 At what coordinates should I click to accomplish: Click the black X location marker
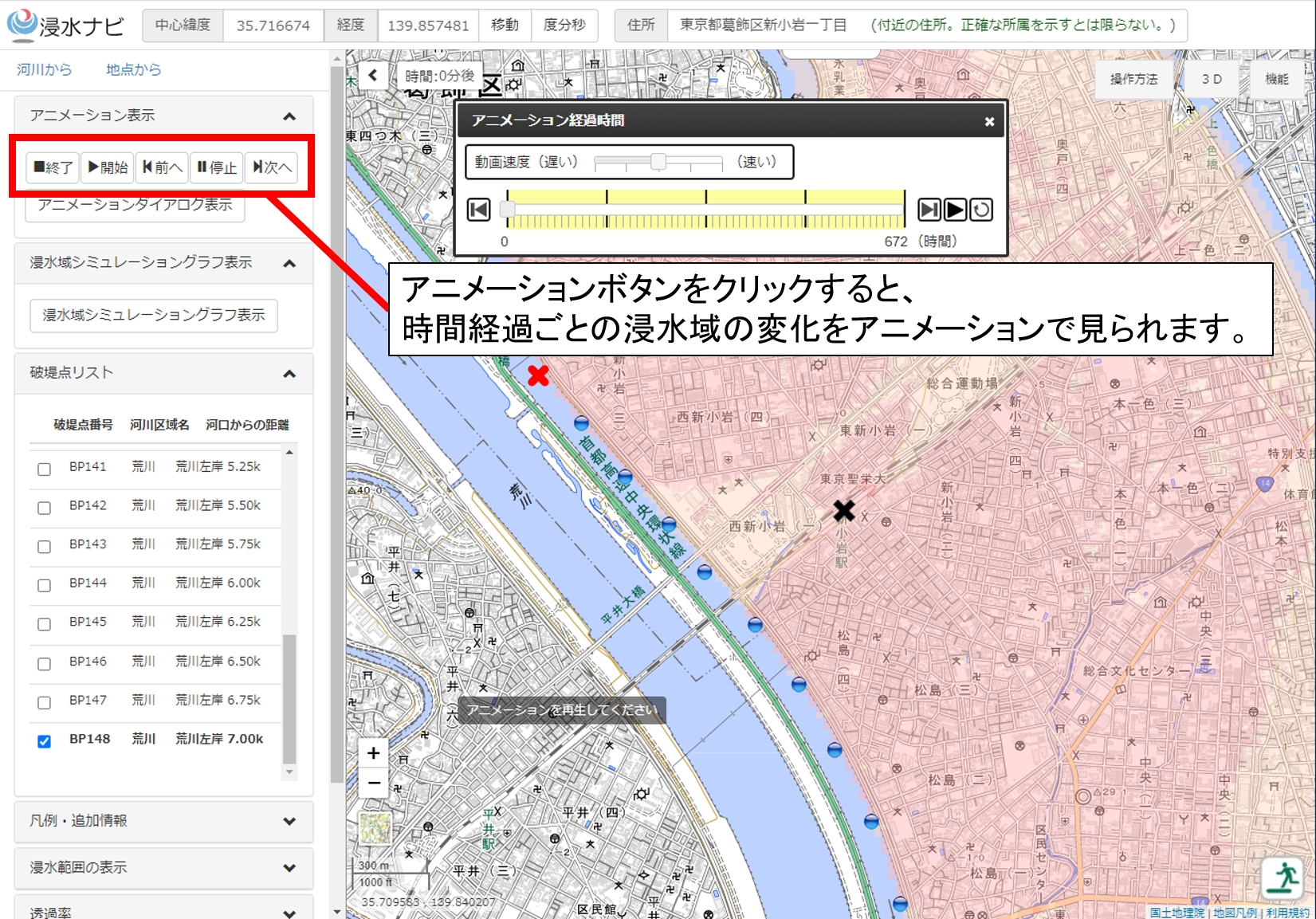(x=843, y=510)
